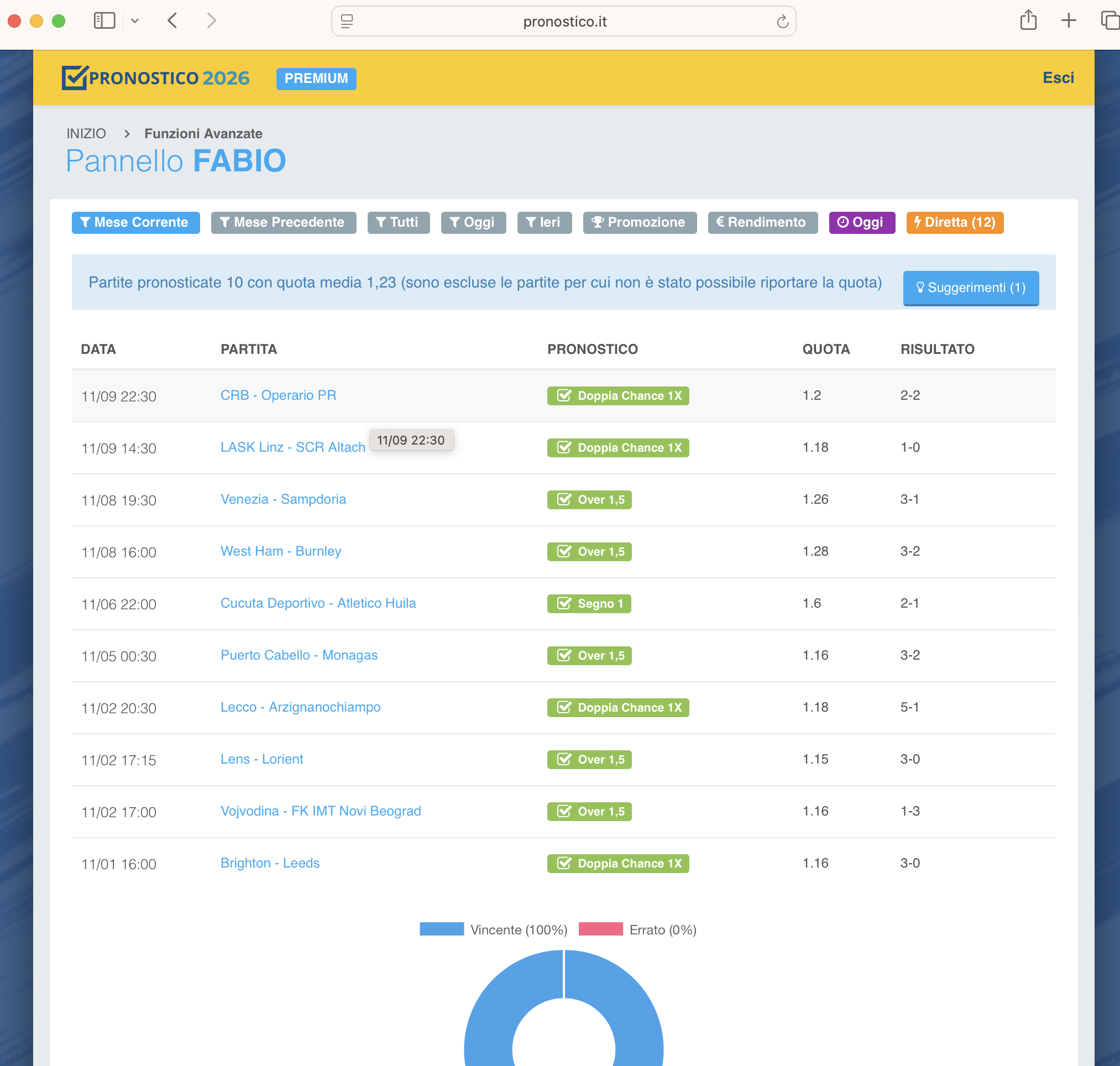Image resolution: width=1120 pixels, height=1066 pixels.
Task: Toggle the Vincente (100%) legend swatch
Action: click(442, 929)
